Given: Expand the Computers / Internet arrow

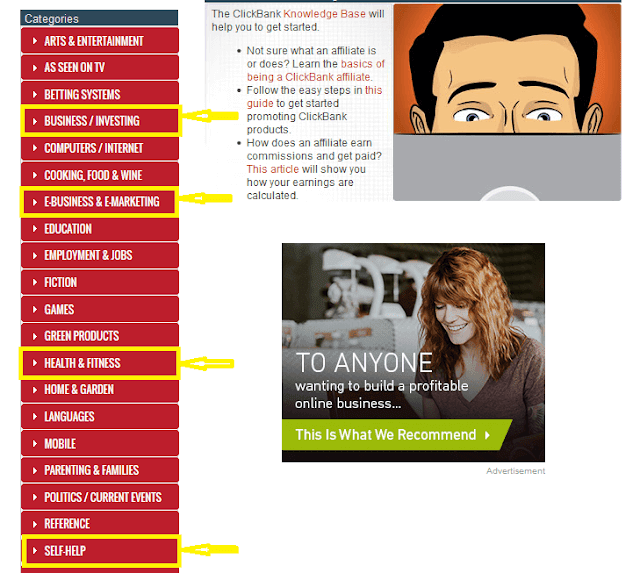Looking at the screenshot, I should click(35, 148).
